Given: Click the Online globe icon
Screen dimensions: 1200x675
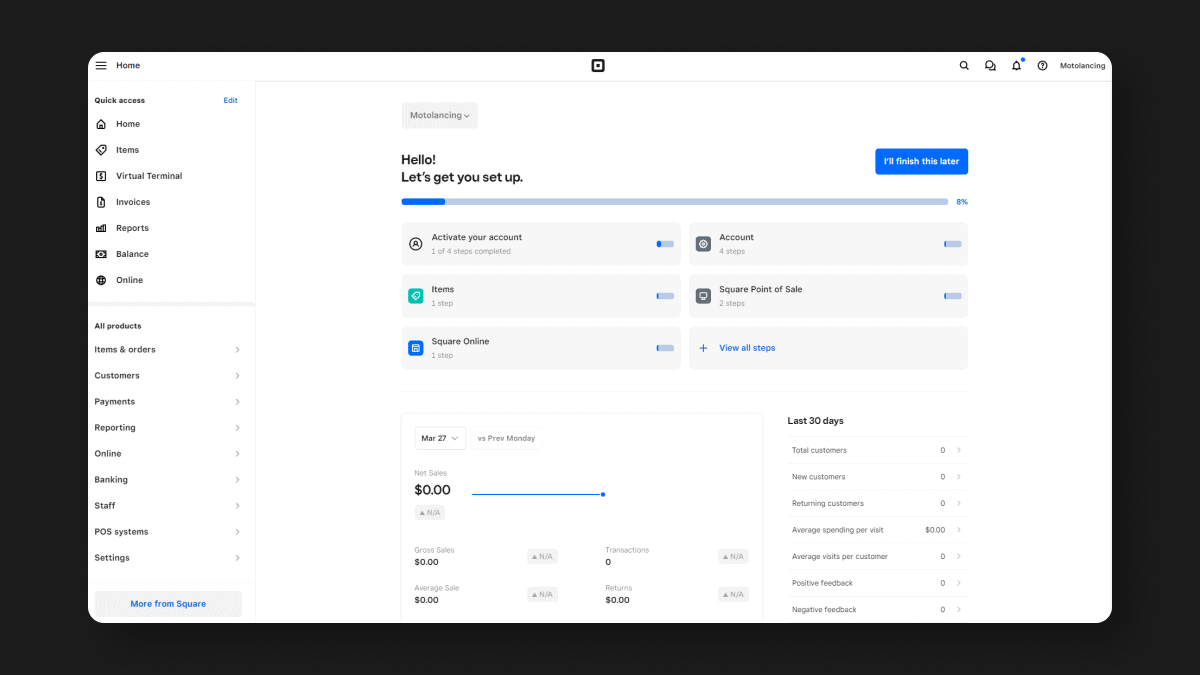Looking at the screenshot, I should point(101,280).
